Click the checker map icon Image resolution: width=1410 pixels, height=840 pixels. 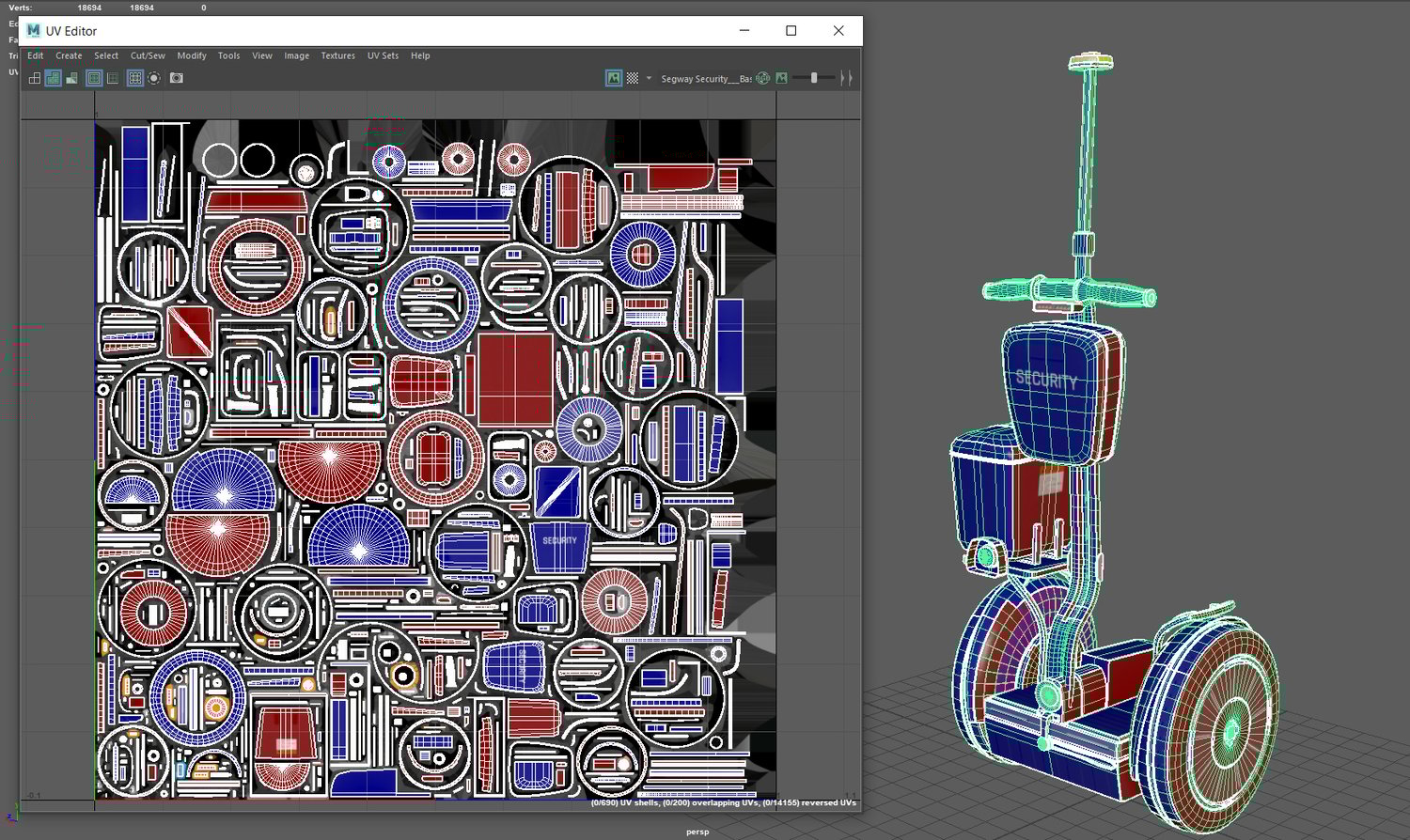point(633,79)
